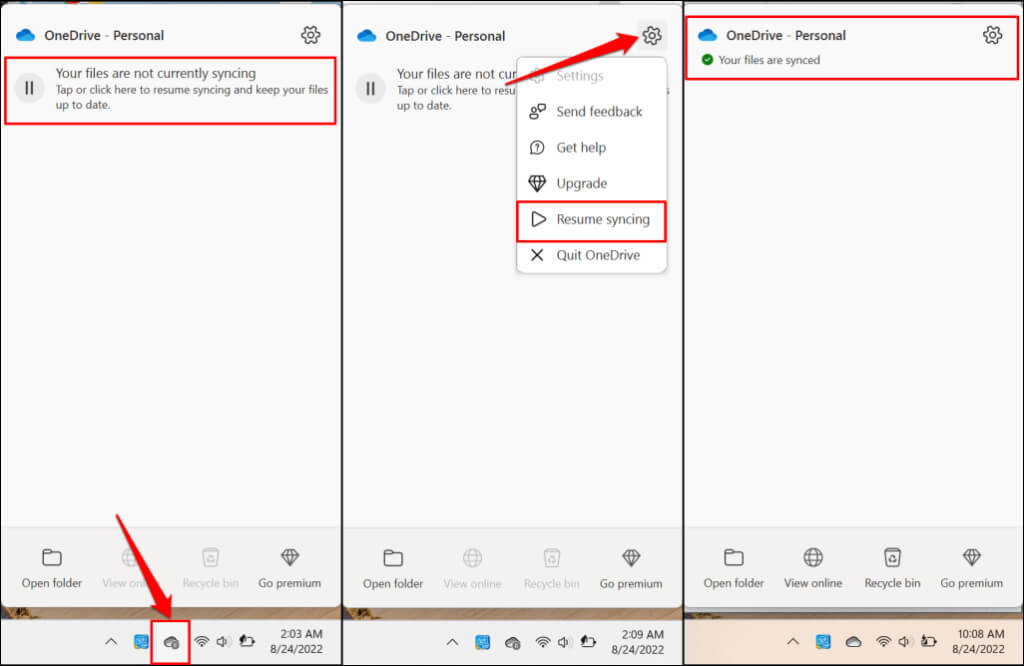Click the battery tray icon near 10:08 AM clock
Viewport: 1024px width, 666px height.
929,641
